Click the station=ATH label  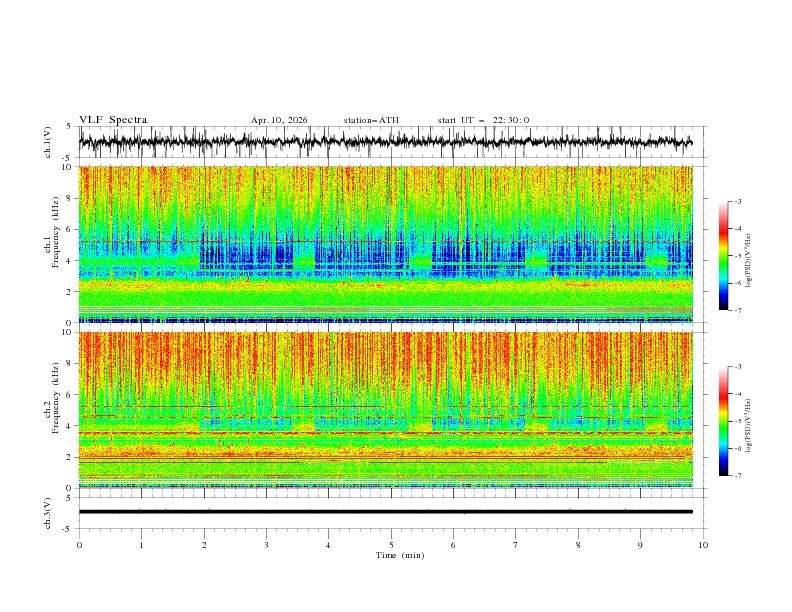[x=371, y=120]
